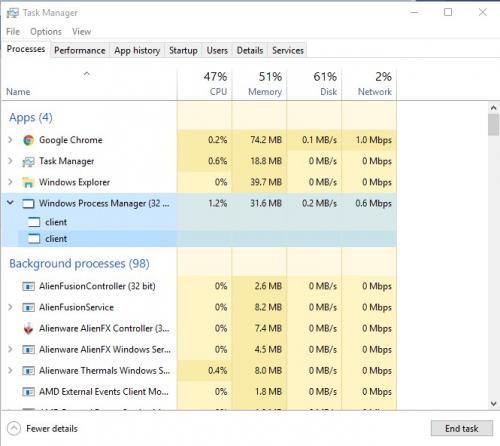This screenshot has height=446, width=500.
Task: Select the Processes tab
Action: pos(26,49)
